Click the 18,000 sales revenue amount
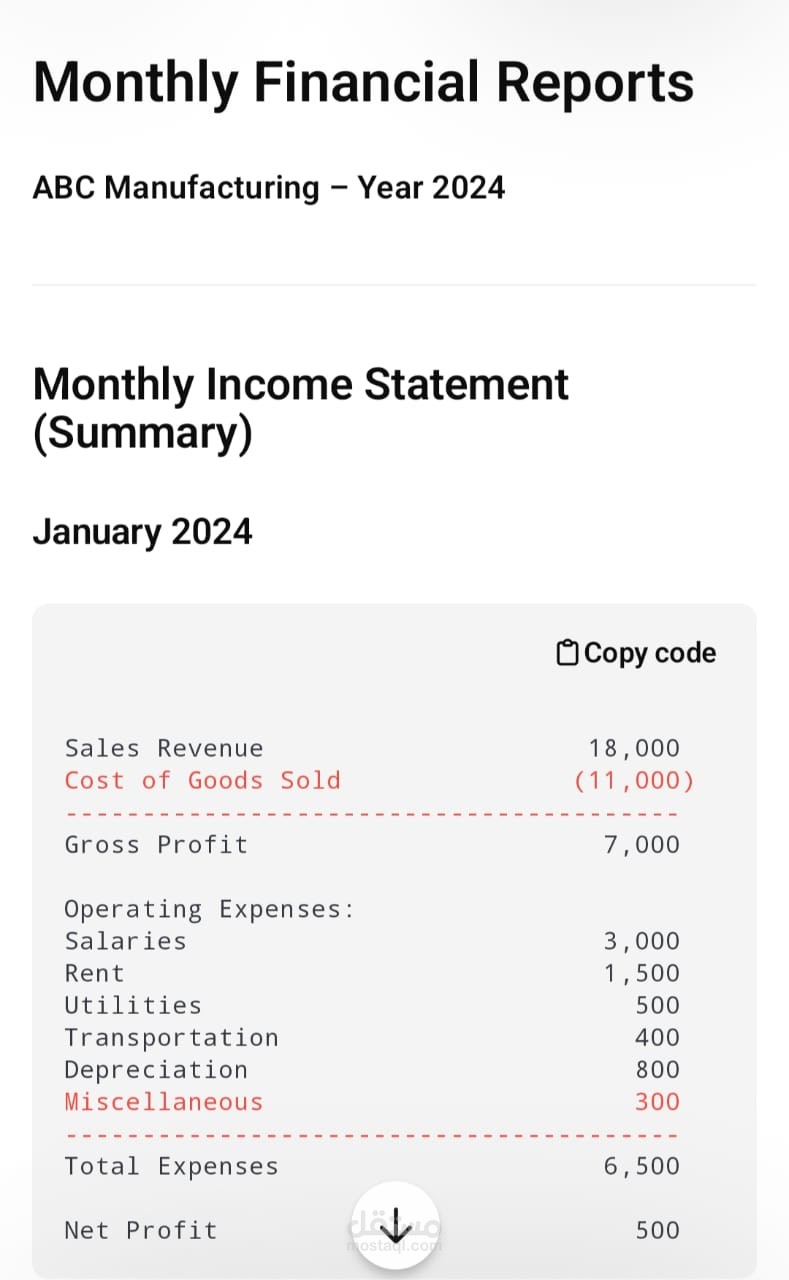 (633, 748)
